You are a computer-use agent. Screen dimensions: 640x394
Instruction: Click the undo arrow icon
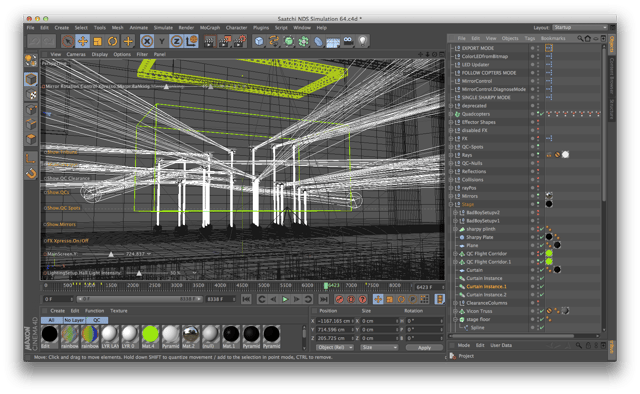tap(34, 41)
